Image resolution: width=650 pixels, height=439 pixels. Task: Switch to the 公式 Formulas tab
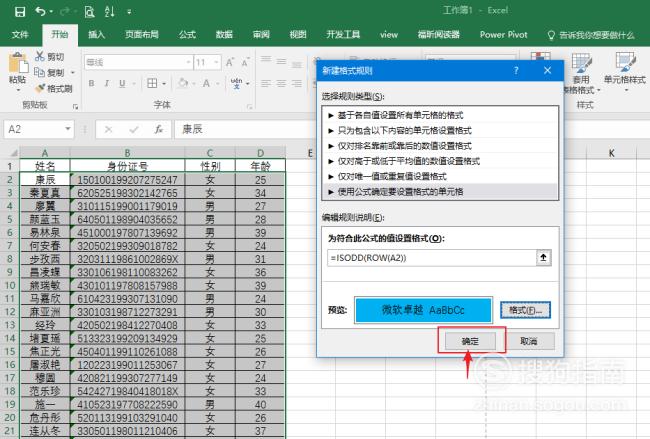(x=187, y=35)
